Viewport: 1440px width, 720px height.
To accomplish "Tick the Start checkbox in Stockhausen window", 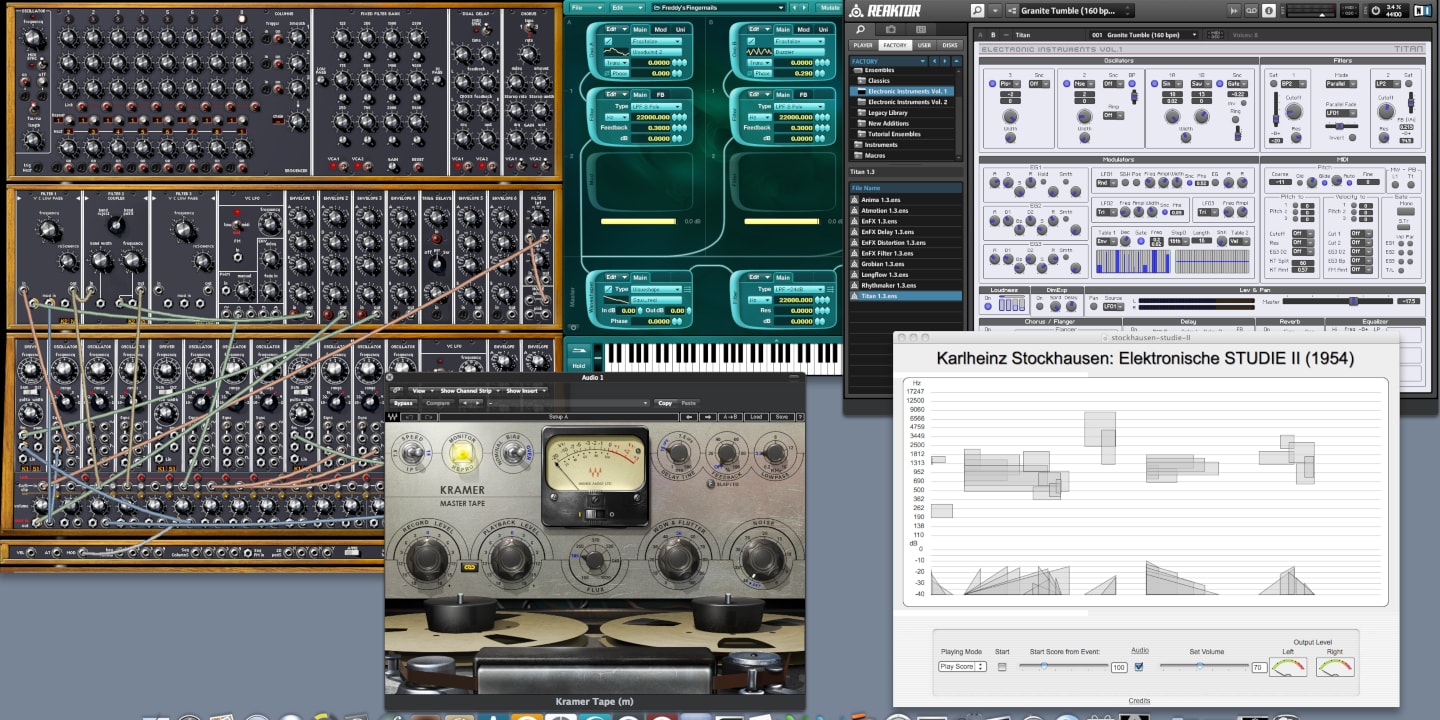I will click(x=1002, y=667).
